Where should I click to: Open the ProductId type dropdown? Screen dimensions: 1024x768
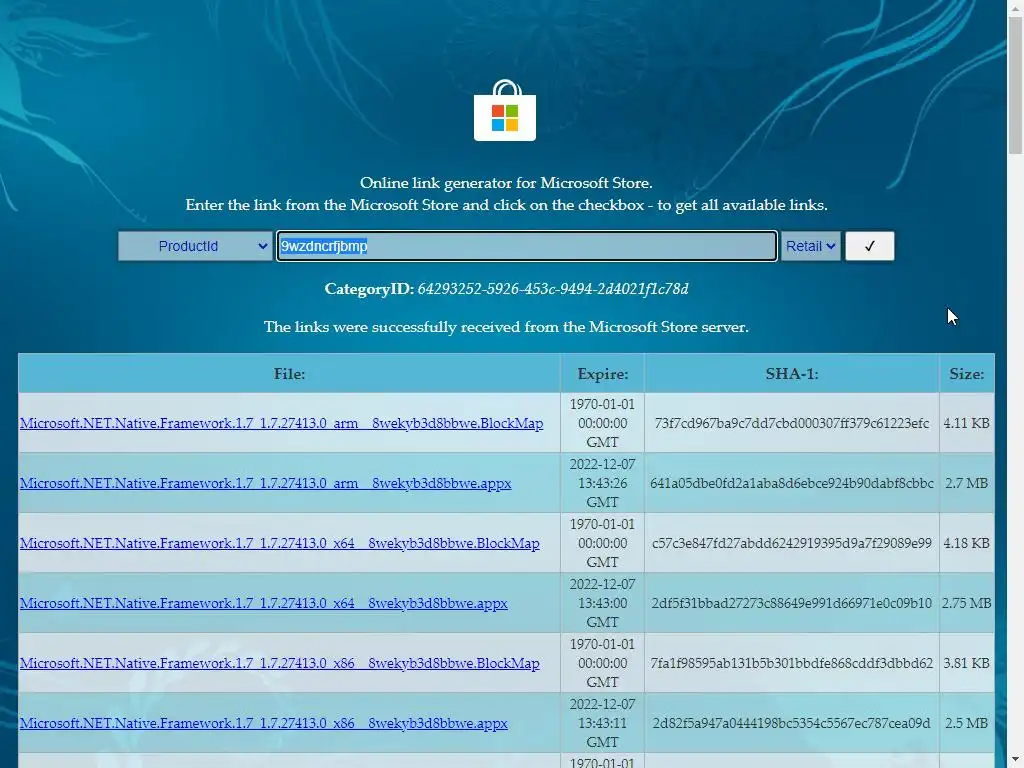pos(195,246)
